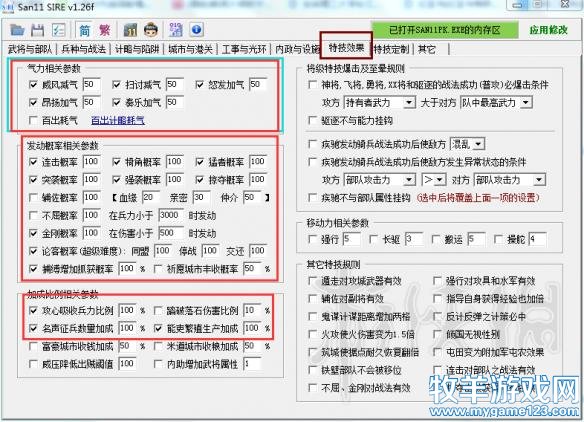Open the general character face icon
Viewport: 584px width, 422px height.
click(x=151, y=30)
